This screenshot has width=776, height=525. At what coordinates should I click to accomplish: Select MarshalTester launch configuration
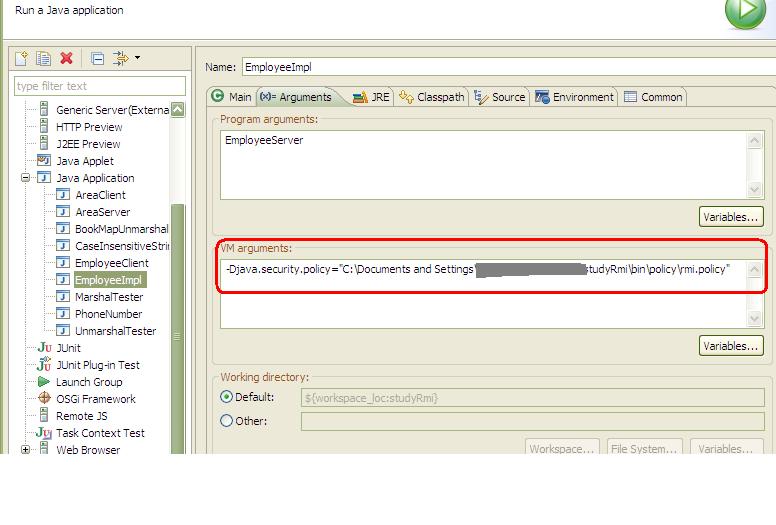(x=109, y=297)
